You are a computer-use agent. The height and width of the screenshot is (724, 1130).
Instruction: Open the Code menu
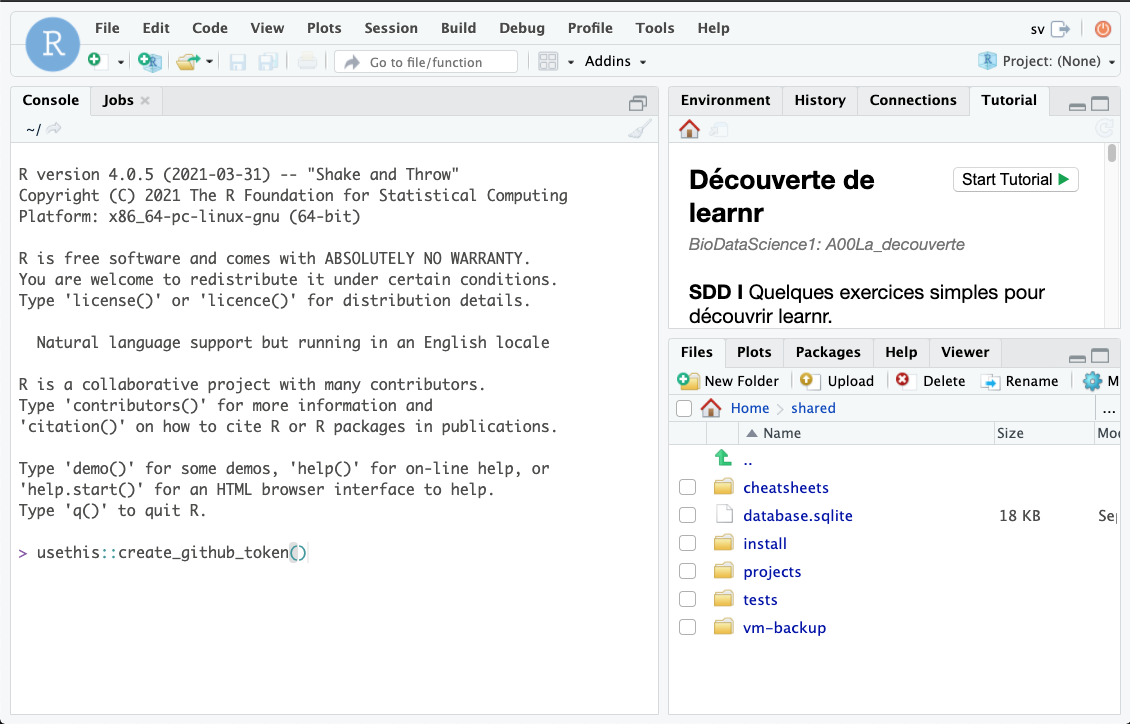point(210,28)
